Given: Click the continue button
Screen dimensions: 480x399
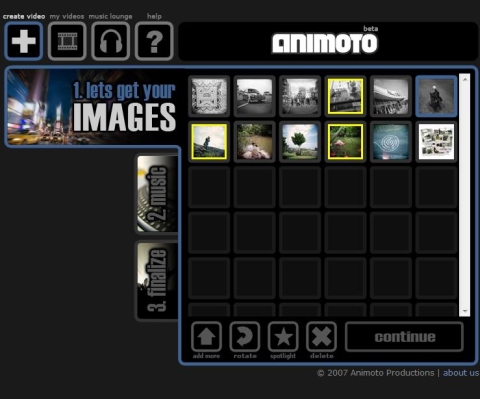Looking at the screenshot, I should (404, 337).
